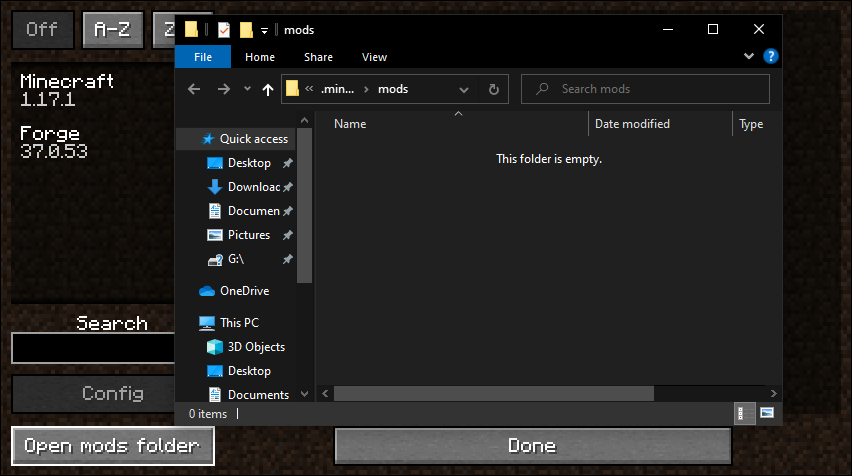852x476 pixels.
Task: Open pinned Desktop under Quick access
Action: (249, 163)
